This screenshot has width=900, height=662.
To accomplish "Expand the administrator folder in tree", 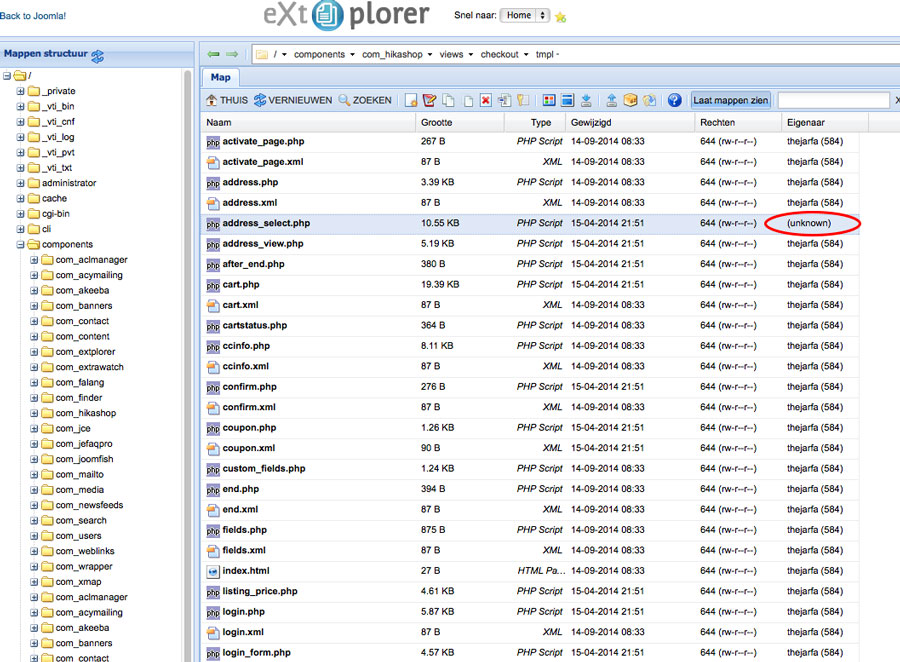I will pyautogui.click(x=20, y=183).
